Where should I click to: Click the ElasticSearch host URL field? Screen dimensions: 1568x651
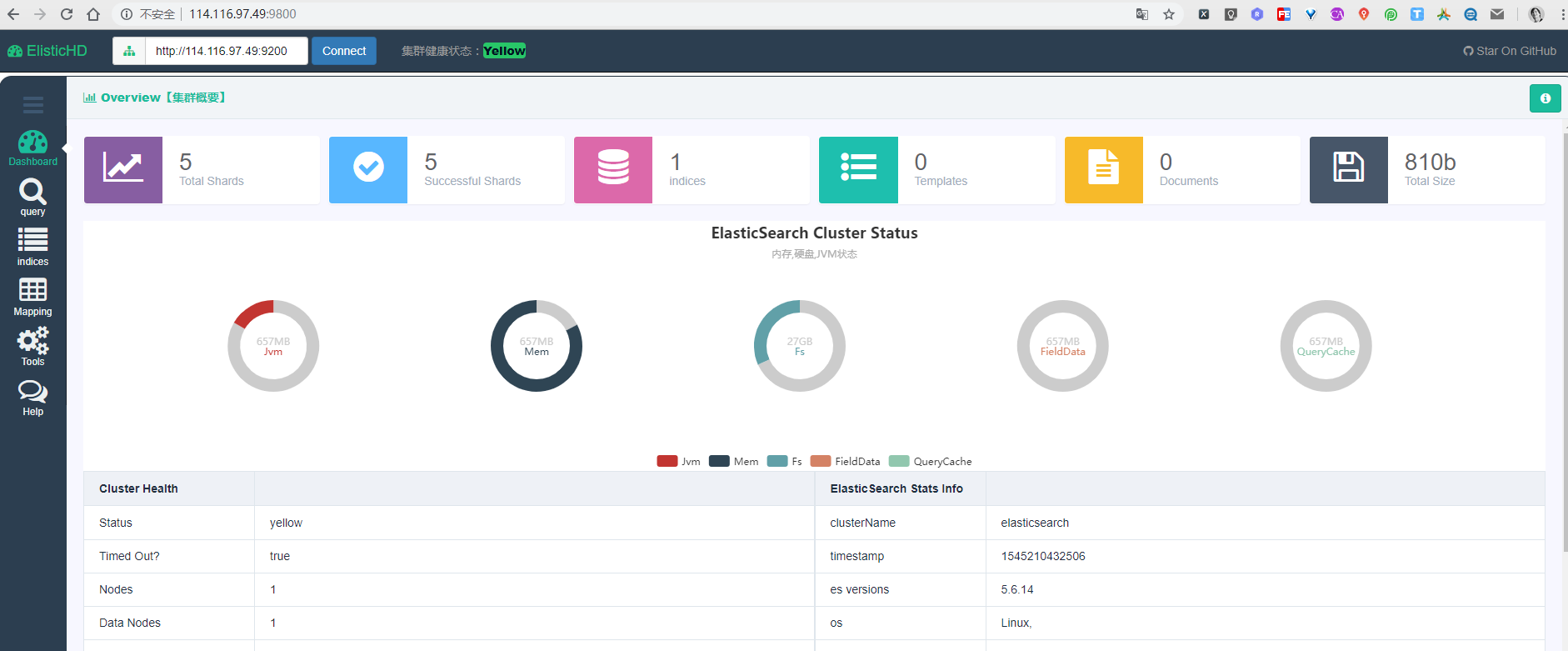tap(227, 51)
